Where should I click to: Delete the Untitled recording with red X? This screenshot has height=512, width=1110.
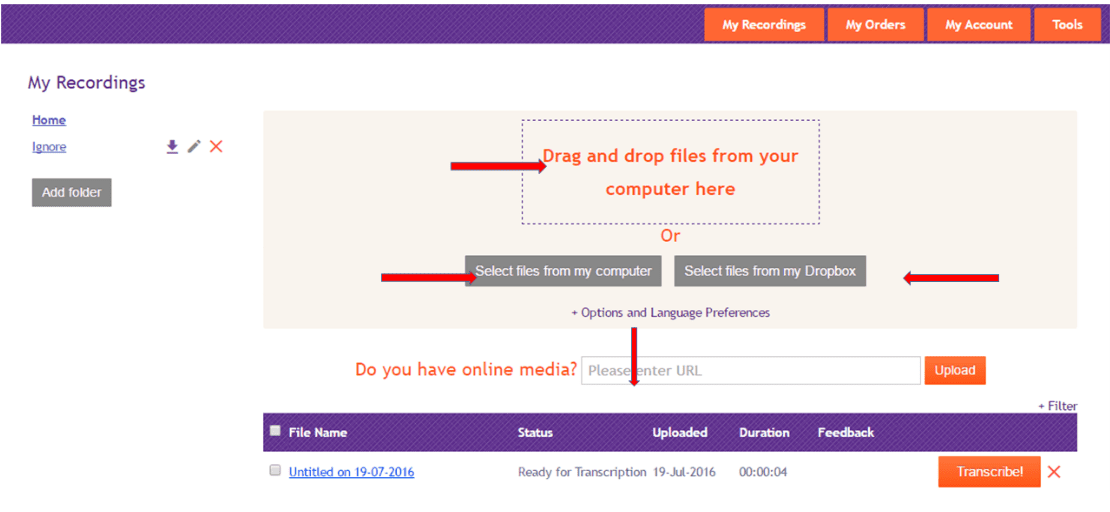pyautogui.click(x=1054, y=472)
